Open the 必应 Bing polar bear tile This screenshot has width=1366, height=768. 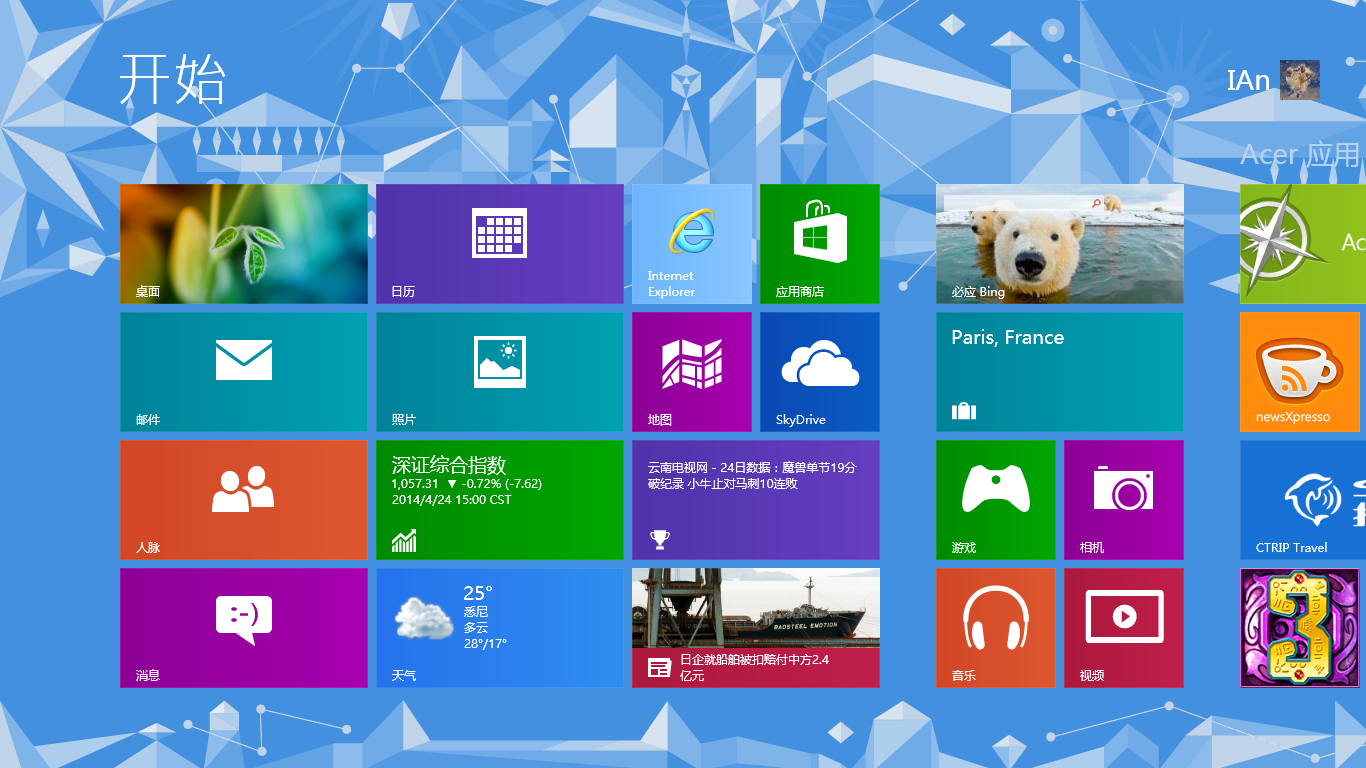pos(1060,244)
